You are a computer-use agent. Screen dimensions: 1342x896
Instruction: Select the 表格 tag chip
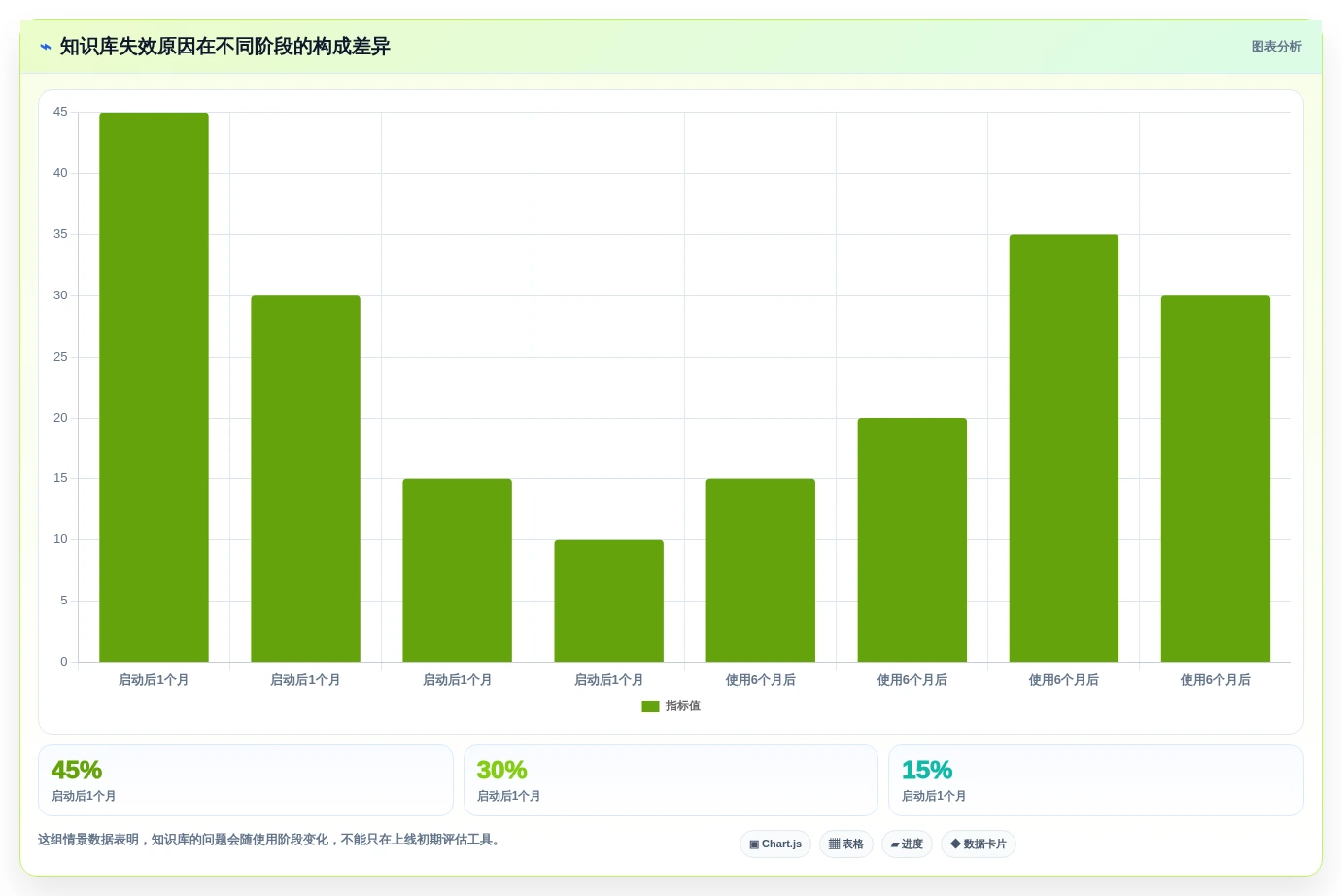846,844
